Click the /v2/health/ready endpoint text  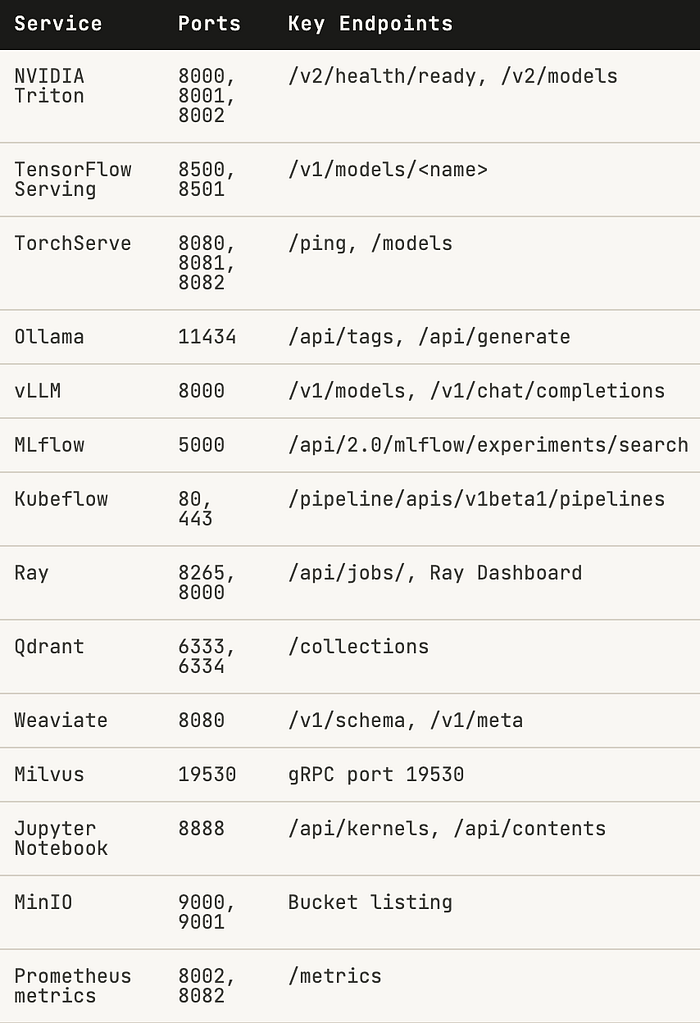[382, 76]
